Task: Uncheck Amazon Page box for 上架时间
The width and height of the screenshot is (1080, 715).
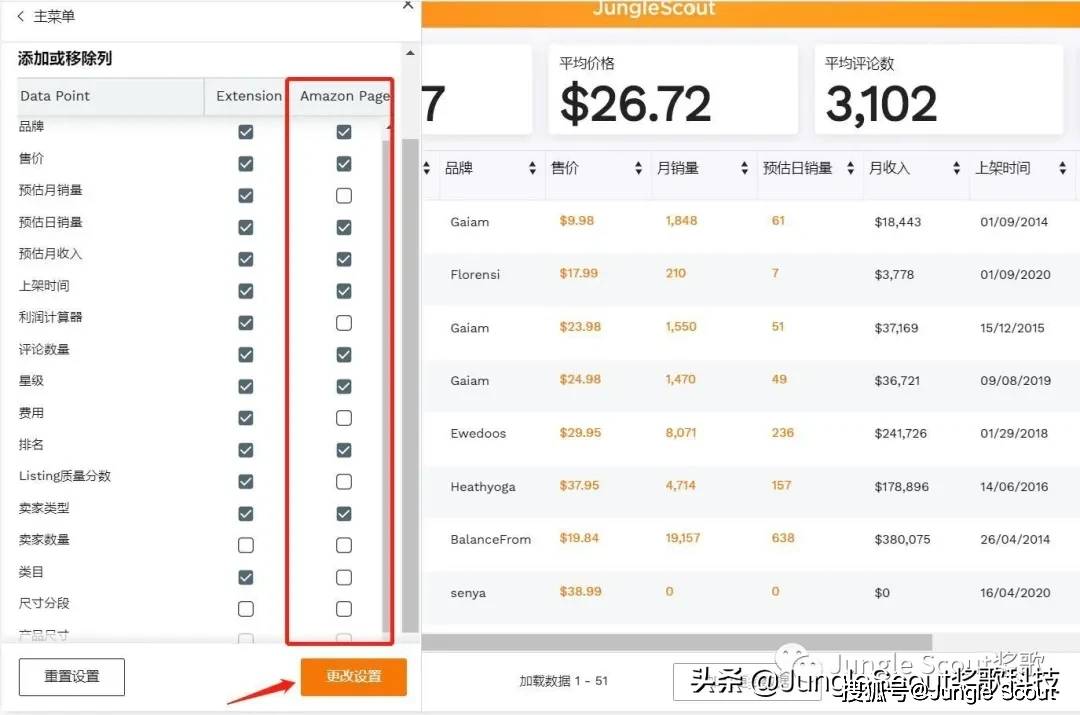Action: point(344,291)
